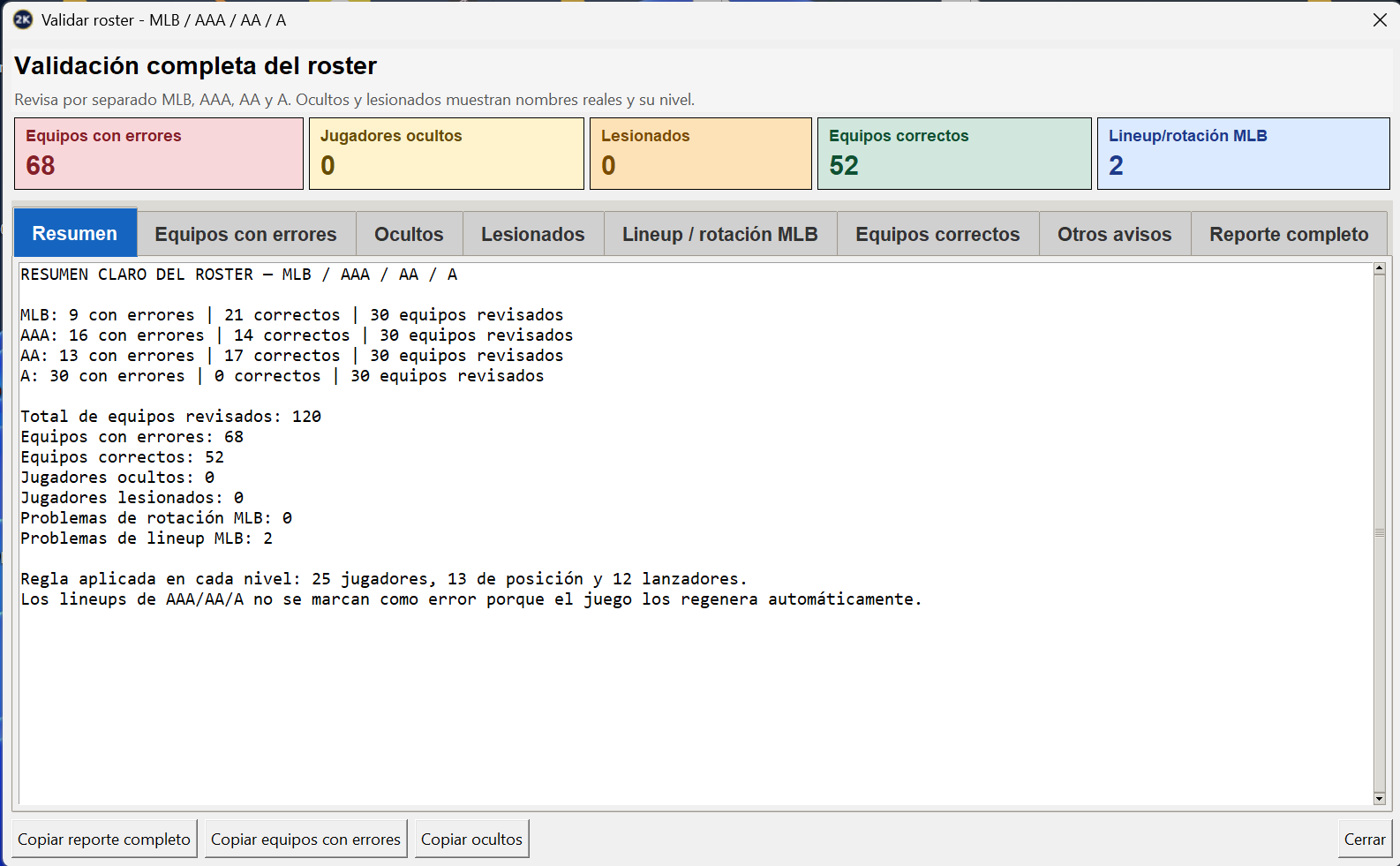Viewport: 1400px width, 866px height.
Task: Click the text 'Equipos con errores: 68'
Action: click(x=132, y=436)
